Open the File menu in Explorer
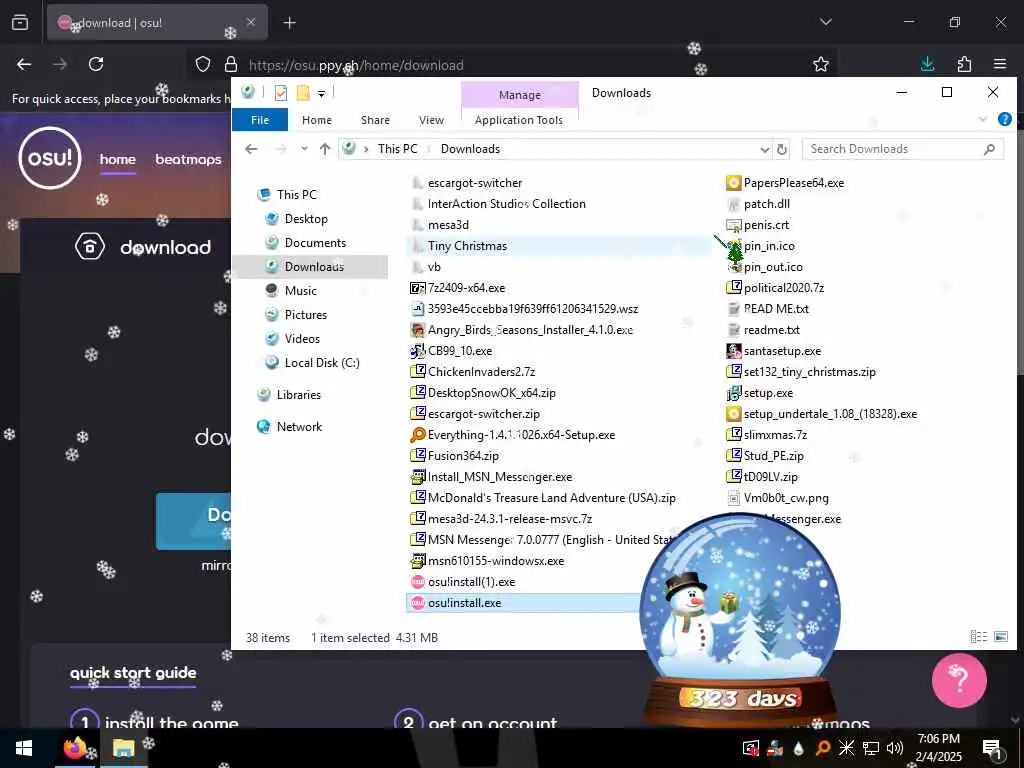1024x768 pixels. tap(260, 120)
